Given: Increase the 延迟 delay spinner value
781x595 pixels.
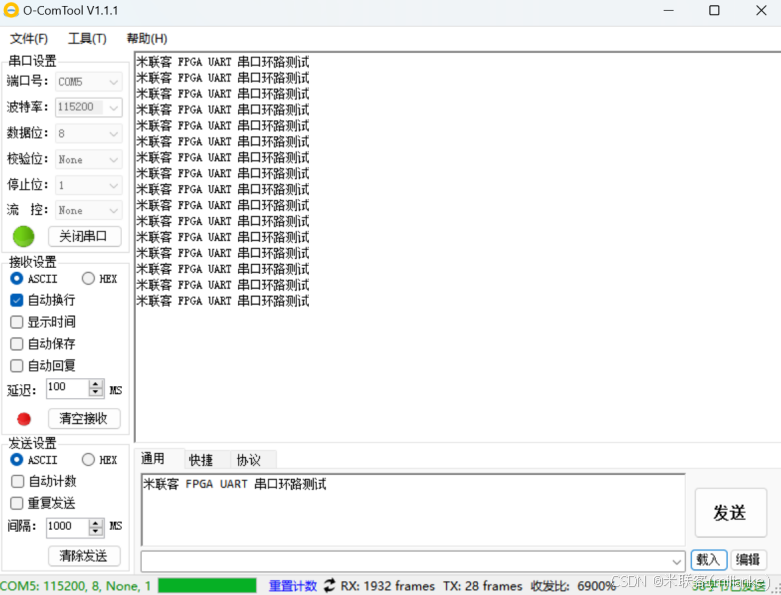Looking at the screenshot, I should (x=96, y=384).
